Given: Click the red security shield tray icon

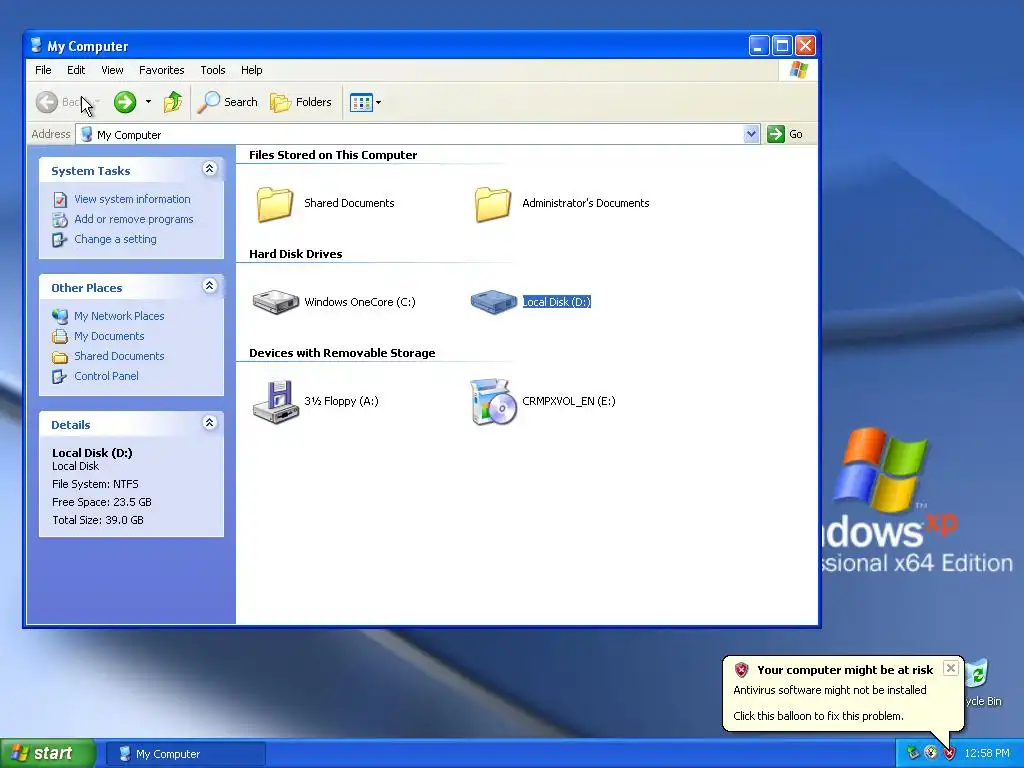Looking at the screenshot, I should 950,753.
